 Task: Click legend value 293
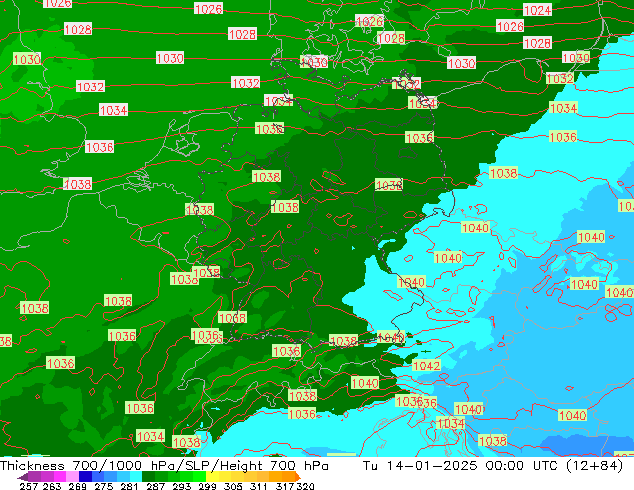[x=181, y=486]
